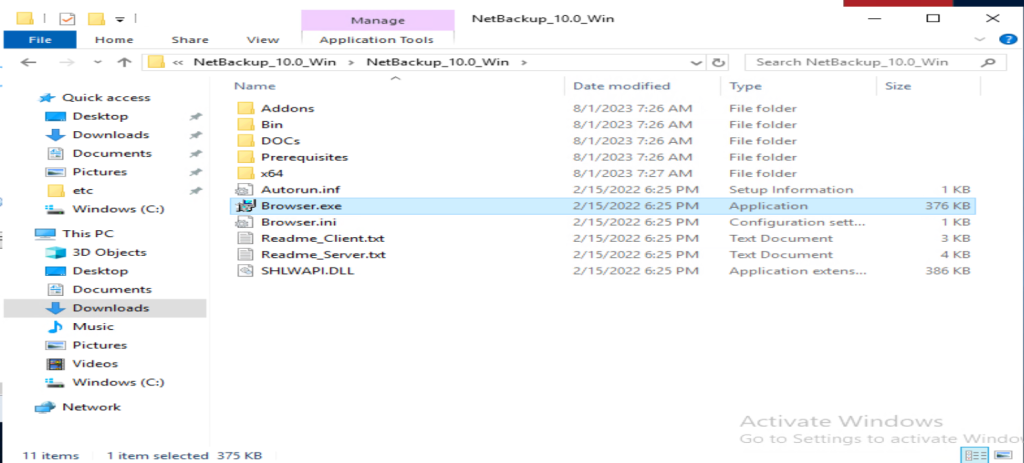1024x463 pixels.
Task: Click the Autorun.inf file icon
Action: tap(245, 190)
